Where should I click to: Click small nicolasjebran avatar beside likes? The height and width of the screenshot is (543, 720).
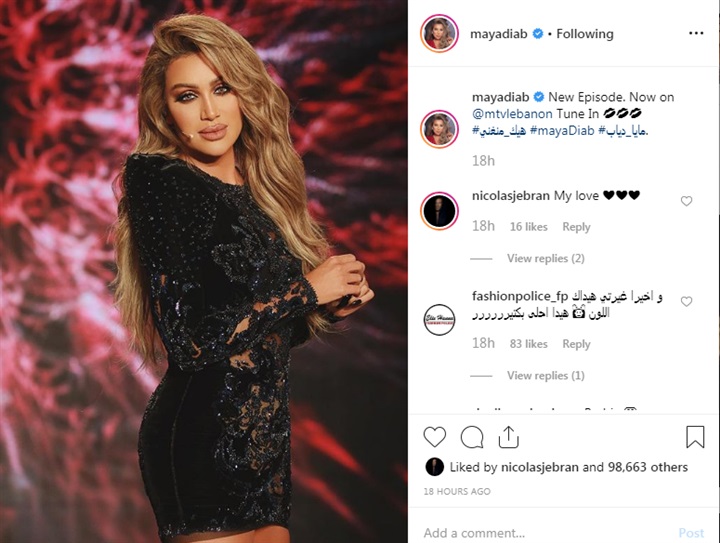tap(434, 467)
